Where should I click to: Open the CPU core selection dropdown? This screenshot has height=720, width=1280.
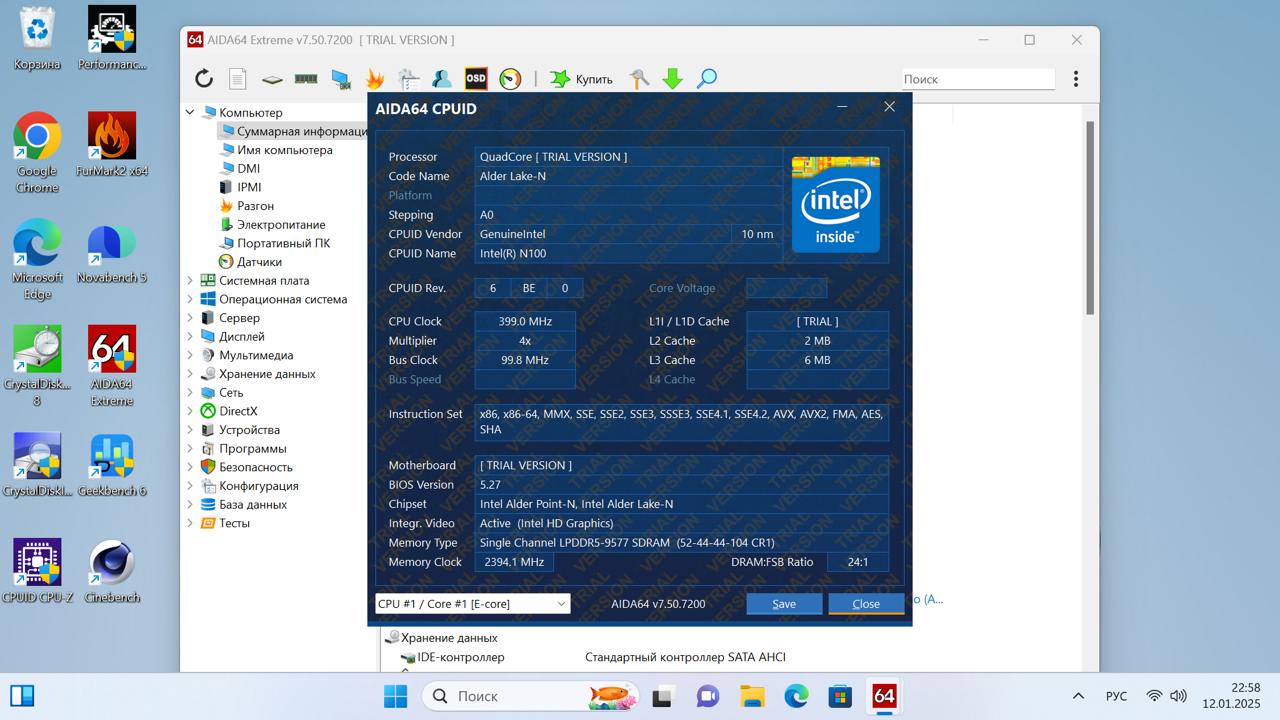pyautogui.click(x=472, y=604)
